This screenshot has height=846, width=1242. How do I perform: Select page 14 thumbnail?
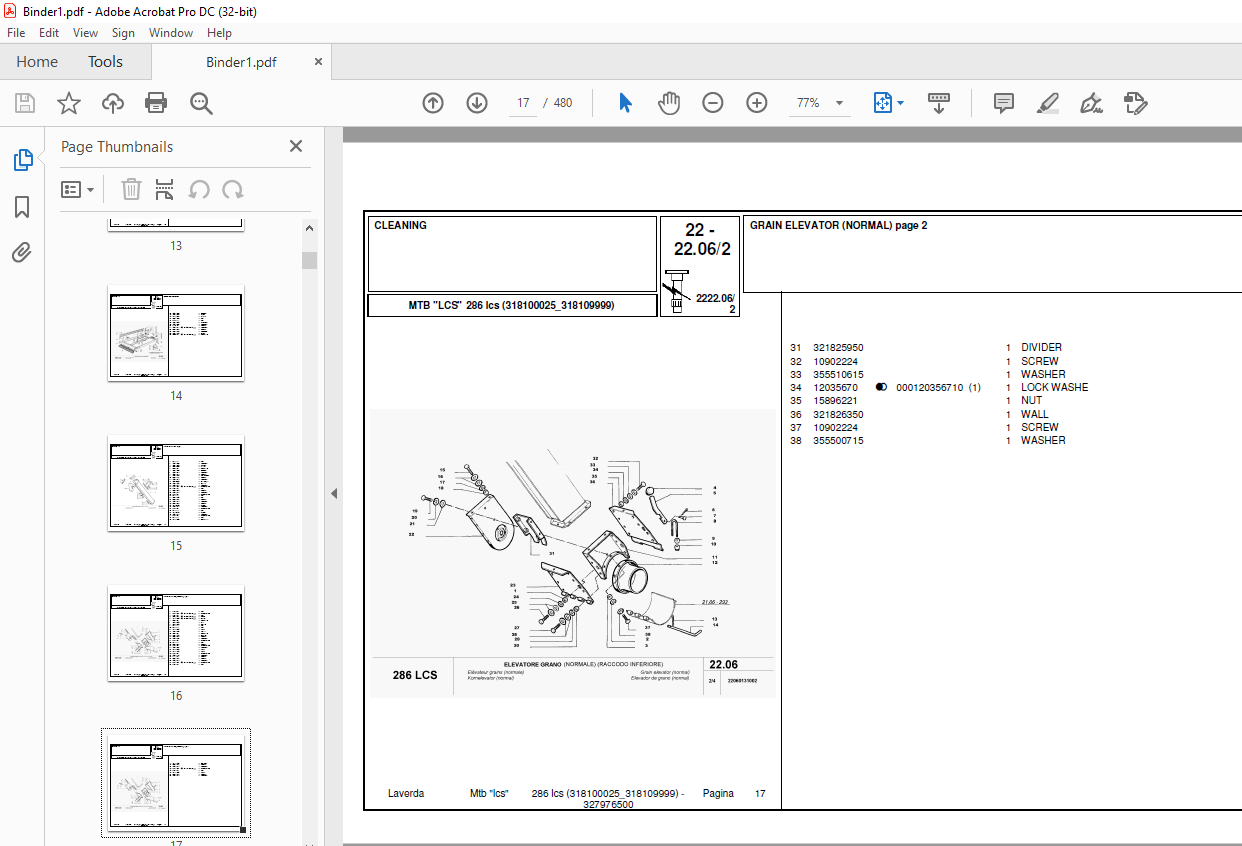tap(176, 333)
